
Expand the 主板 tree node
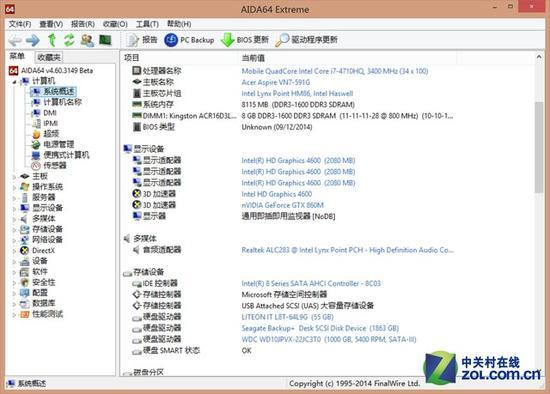click(14, 177)
